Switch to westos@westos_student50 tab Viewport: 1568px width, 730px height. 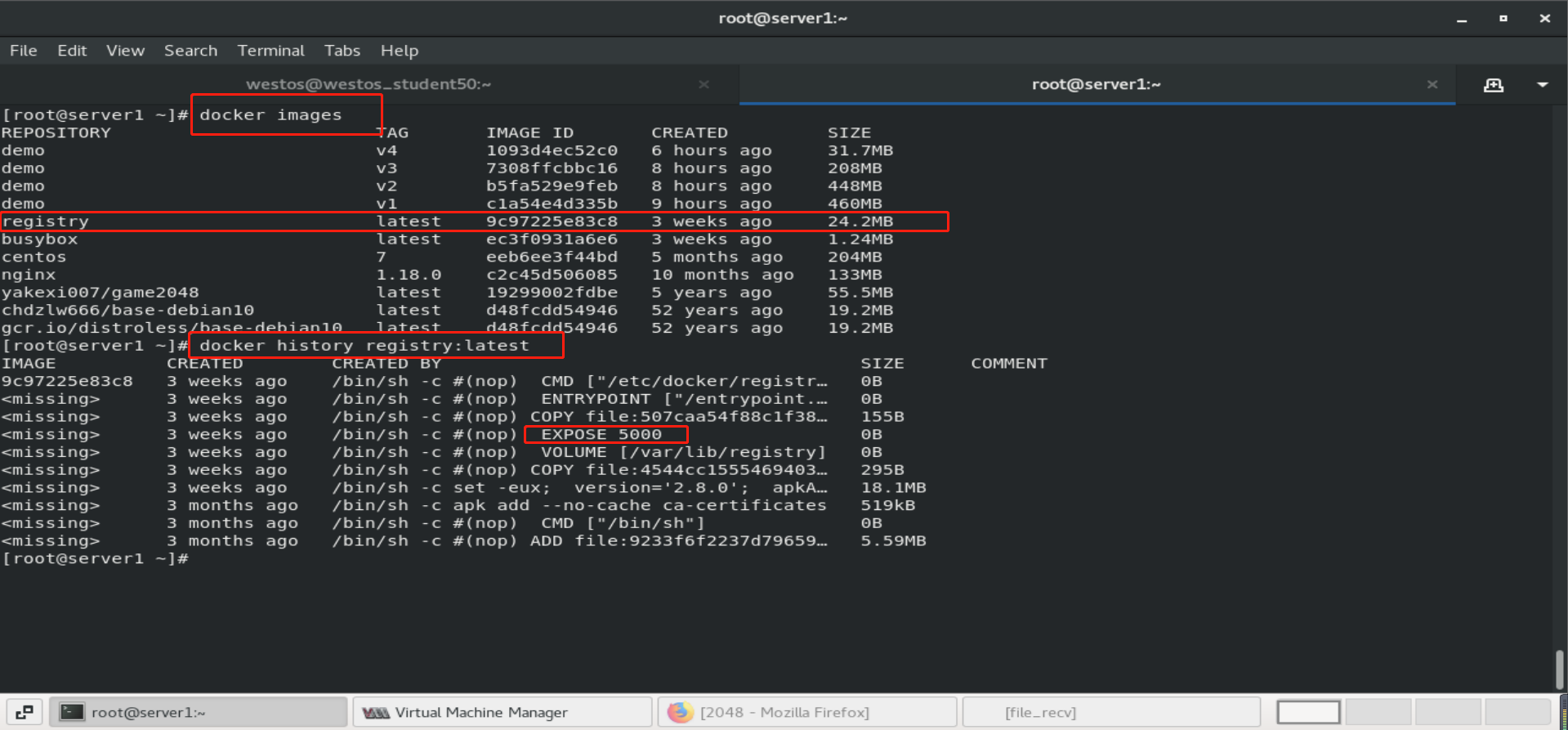click(369, 84)
